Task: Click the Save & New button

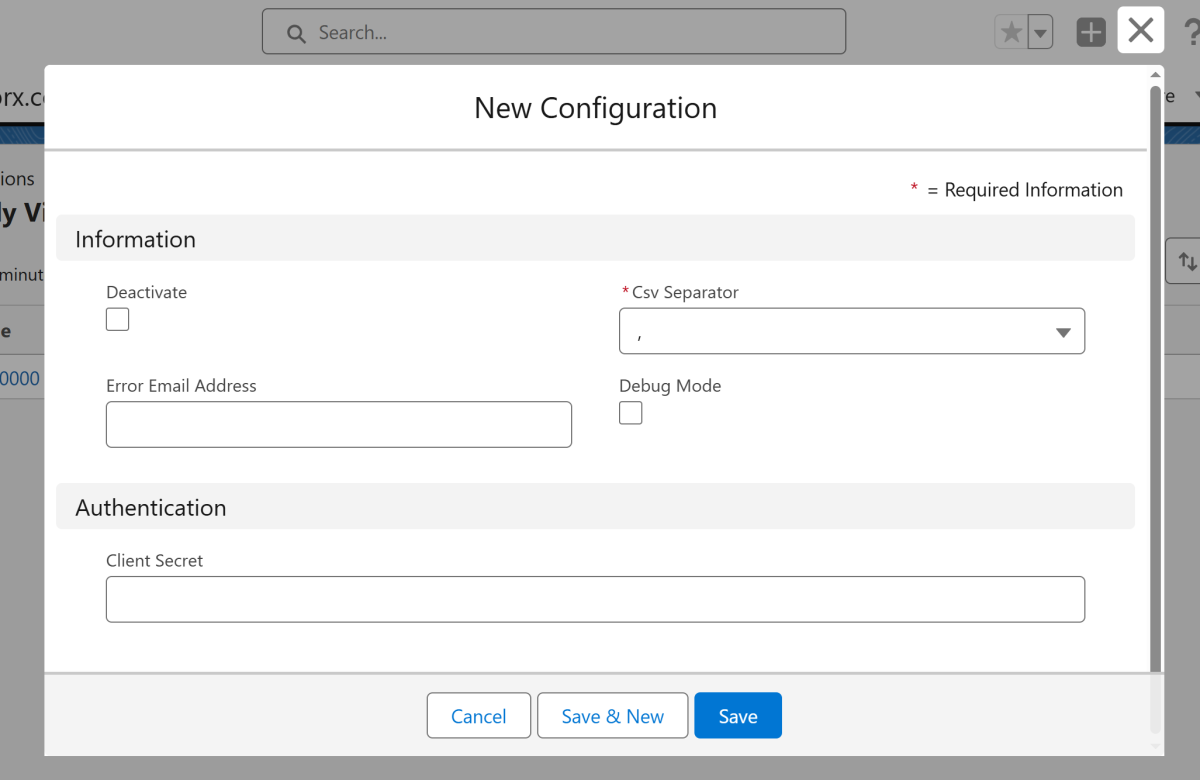Action: [x=612, y=716]
